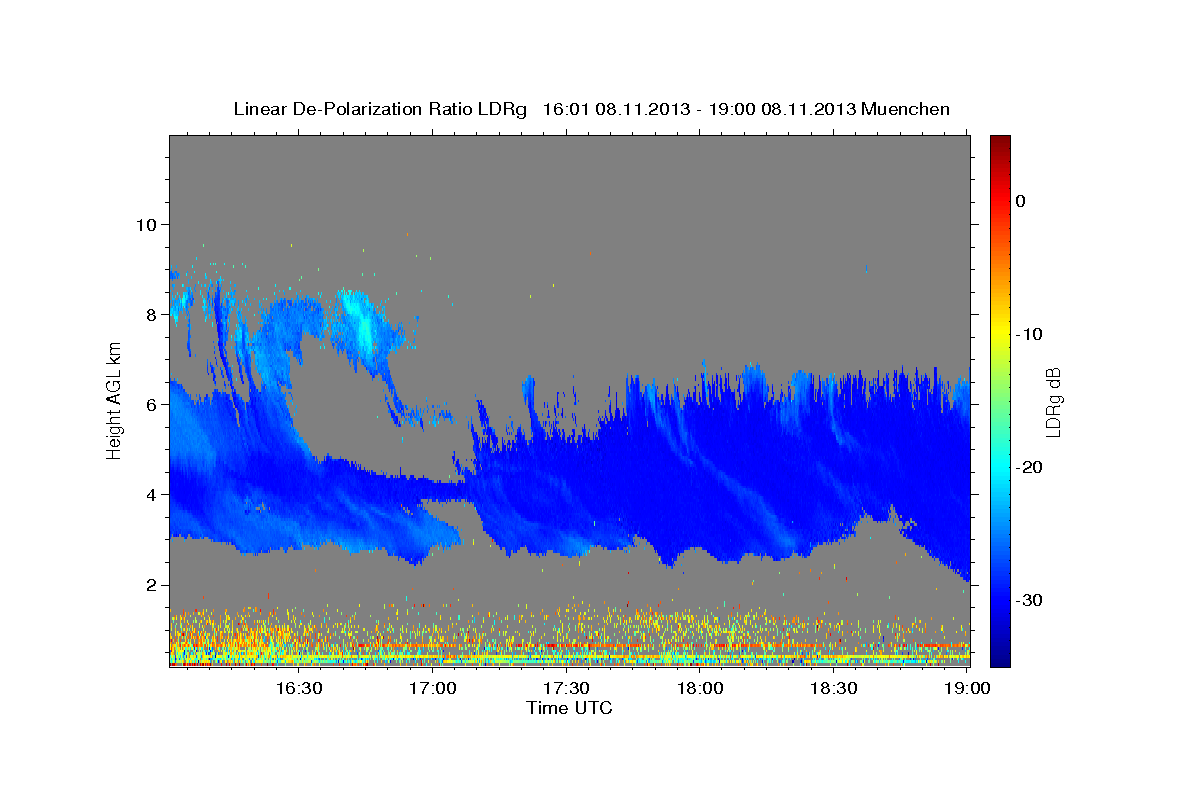1200x800 pixels.
Task: Click the plot title 'Linear De-Polarization Ratio LDRg'
Action: pyautogui.click(x=379, y=109)
